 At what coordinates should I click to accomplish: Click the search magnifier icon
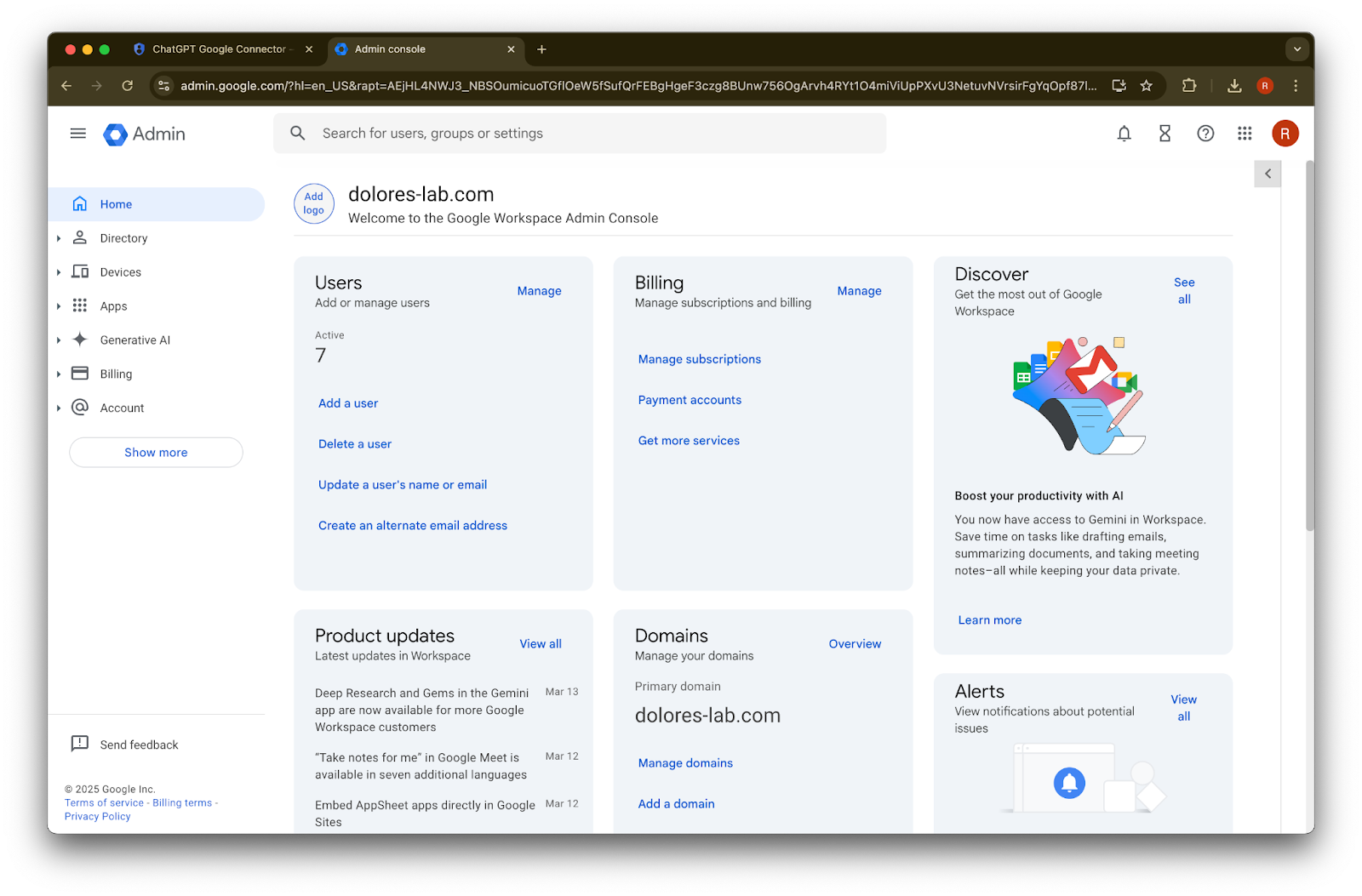point(298,134)
